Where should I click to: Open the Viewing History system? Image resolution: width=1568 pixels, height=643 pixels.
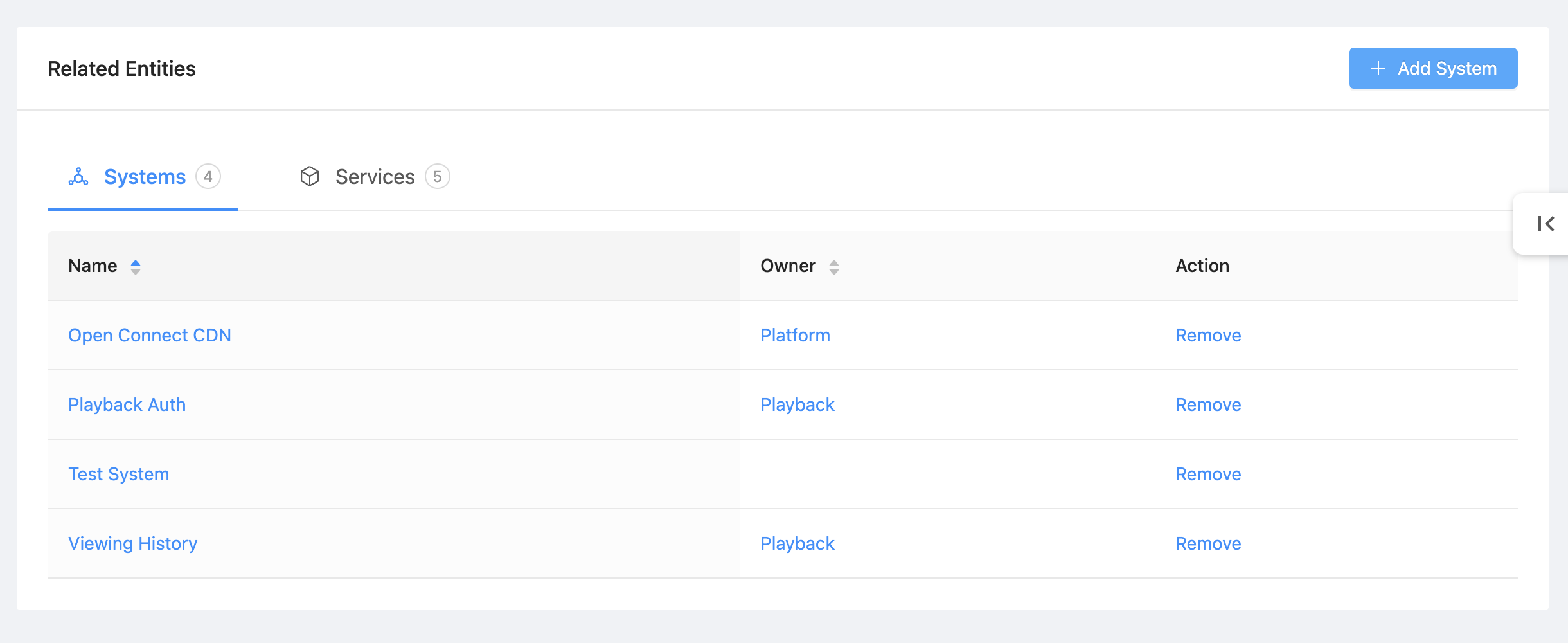133,543
